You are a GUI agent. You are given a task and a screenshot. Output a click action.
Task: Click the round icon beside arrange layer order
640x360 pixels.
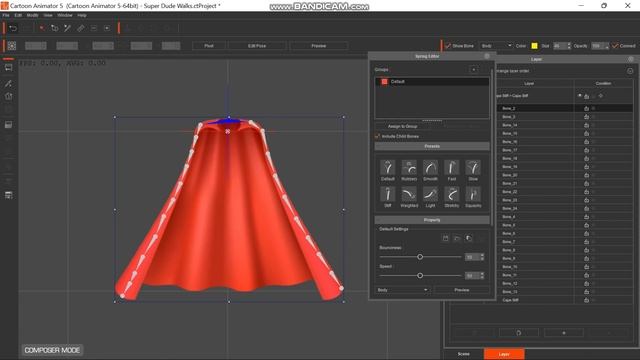(x=630, y=71)
